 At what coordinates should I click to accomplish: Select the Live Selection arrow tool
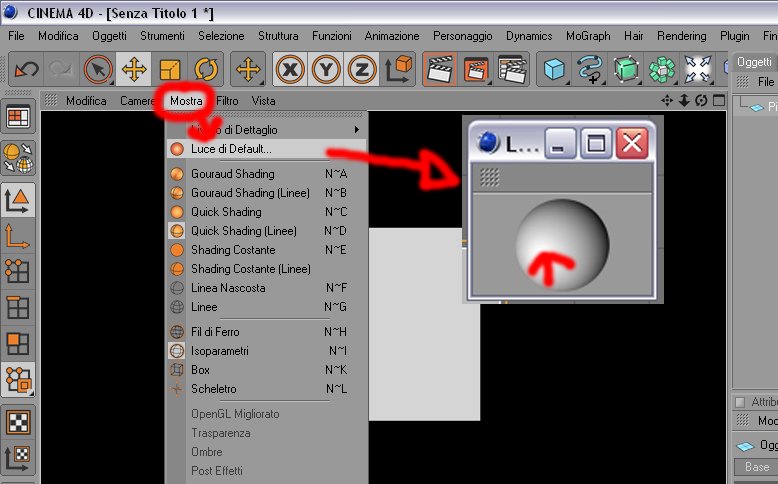point(98,69)
